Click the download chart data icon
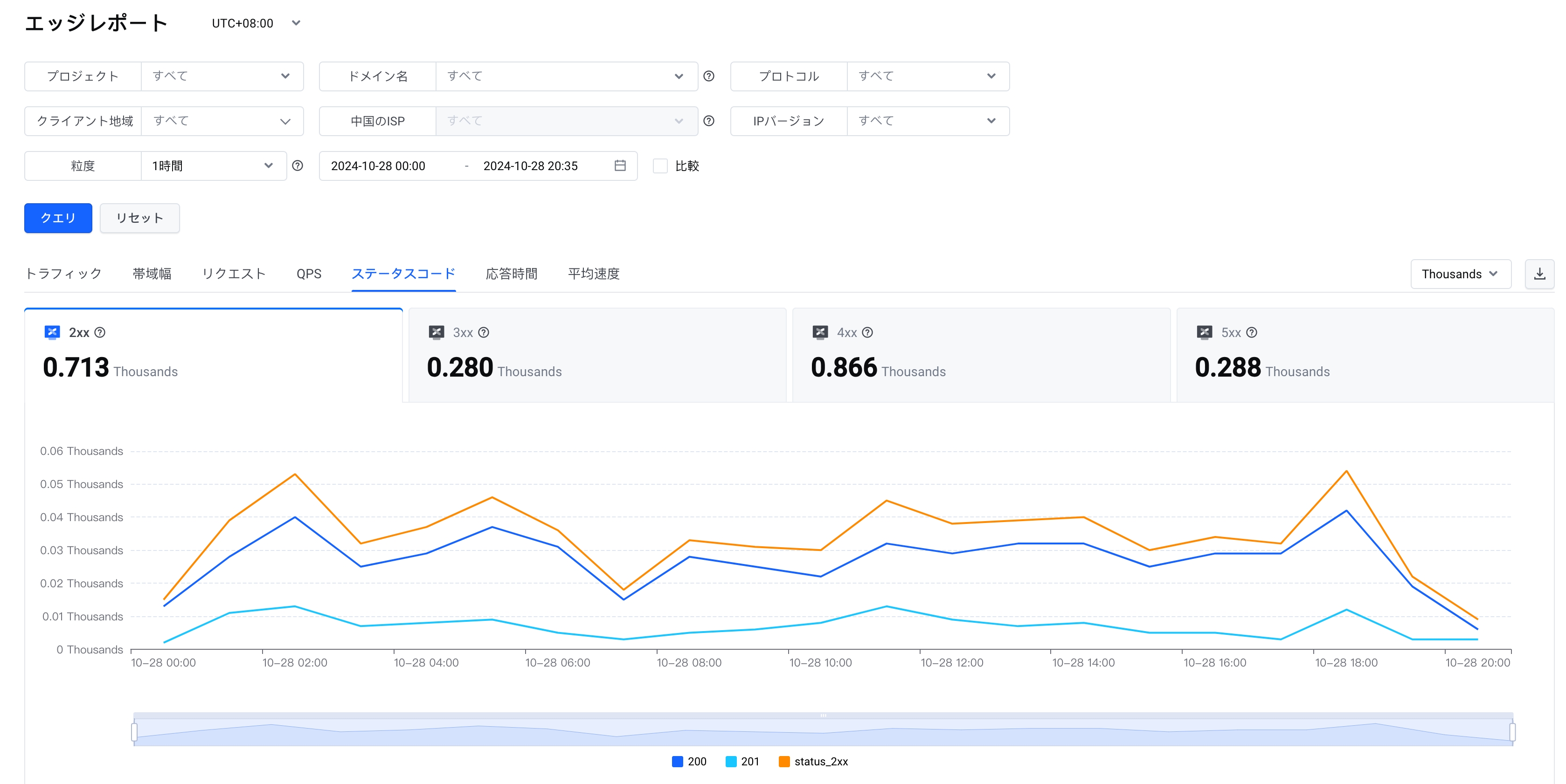Image resolution: width=1566 pixels, height=784 pixels. pos(1539,274)
